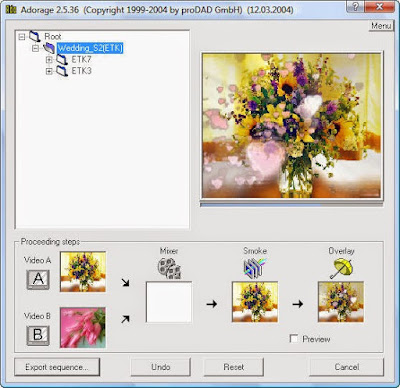Screen dimensions: 400x388
Task: Collapse the Root tree node
Action: 22,37
